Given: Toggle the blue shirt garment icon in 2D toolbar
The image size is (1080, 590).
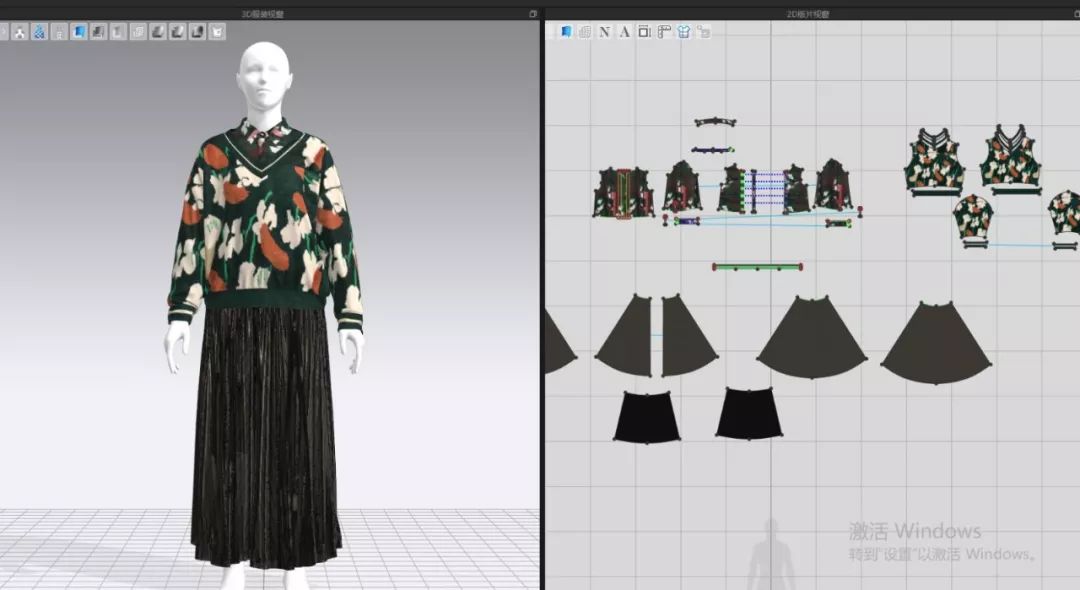Looking at the screenshot, I should click(x=683, y=32).
